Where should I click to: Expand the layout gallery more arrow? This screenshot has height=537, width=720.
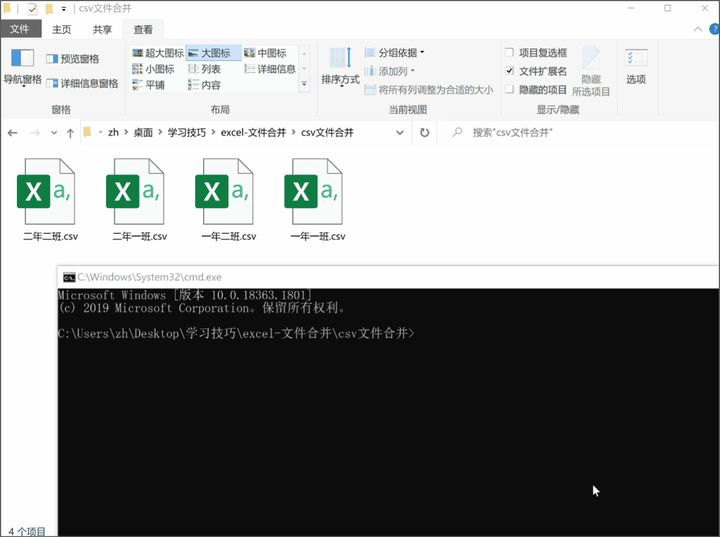(x=304, y=84)
